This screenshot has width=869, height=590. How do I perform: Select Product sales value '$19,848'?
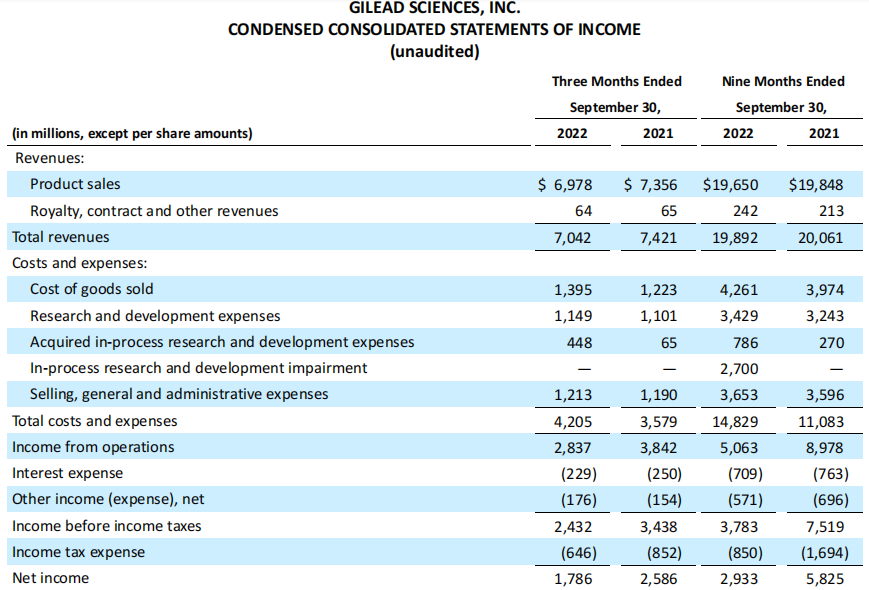tap(816, 184)
